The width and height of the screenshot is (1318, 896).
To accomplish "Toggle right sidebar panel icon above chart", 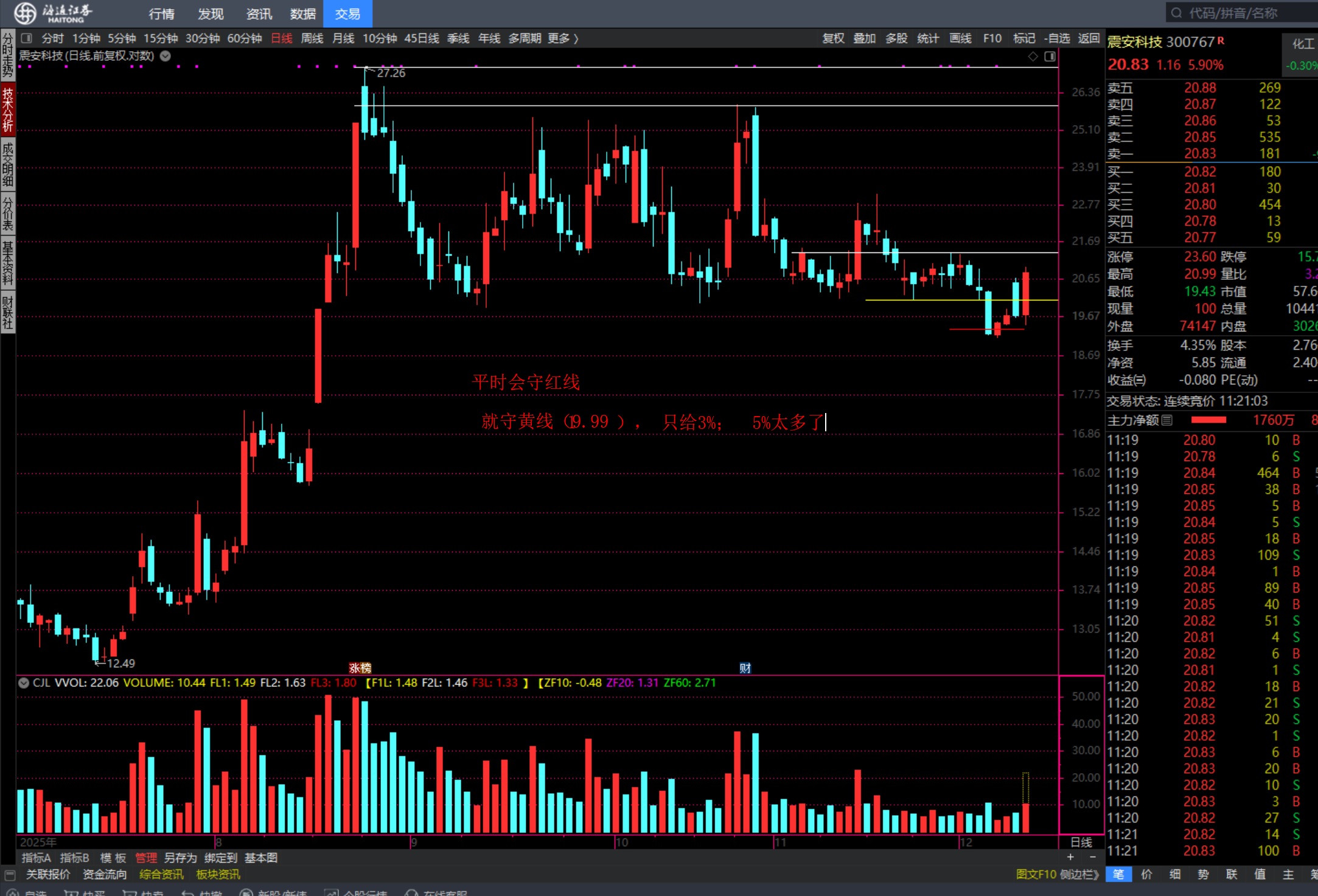I will click(x=1050, y=57).
